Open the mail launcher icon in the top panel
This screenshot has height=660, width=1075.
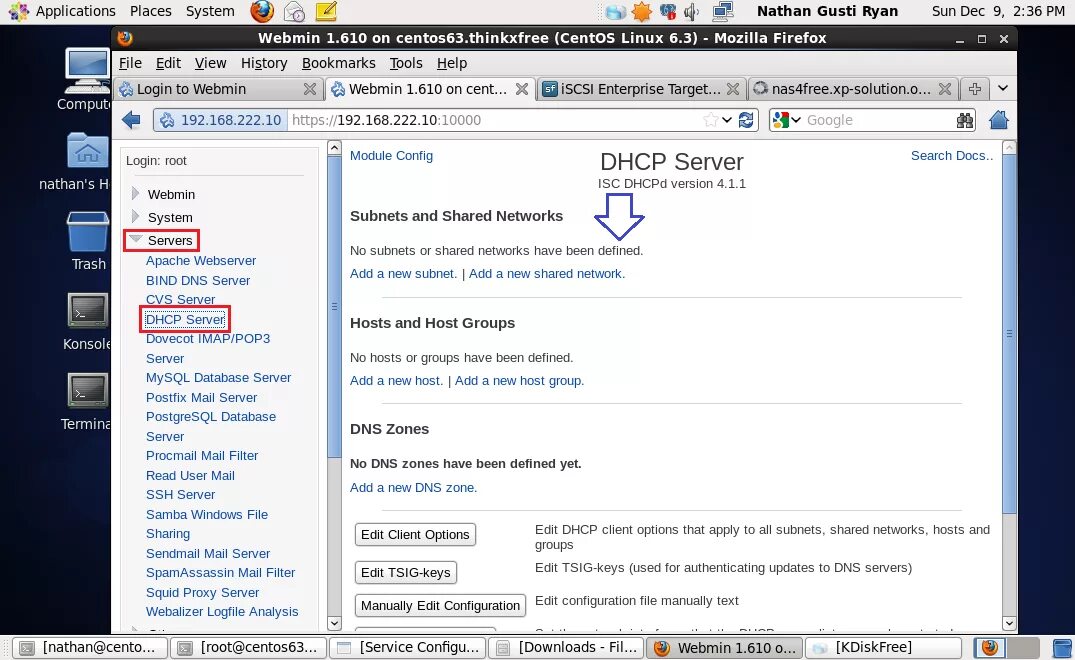294,12
